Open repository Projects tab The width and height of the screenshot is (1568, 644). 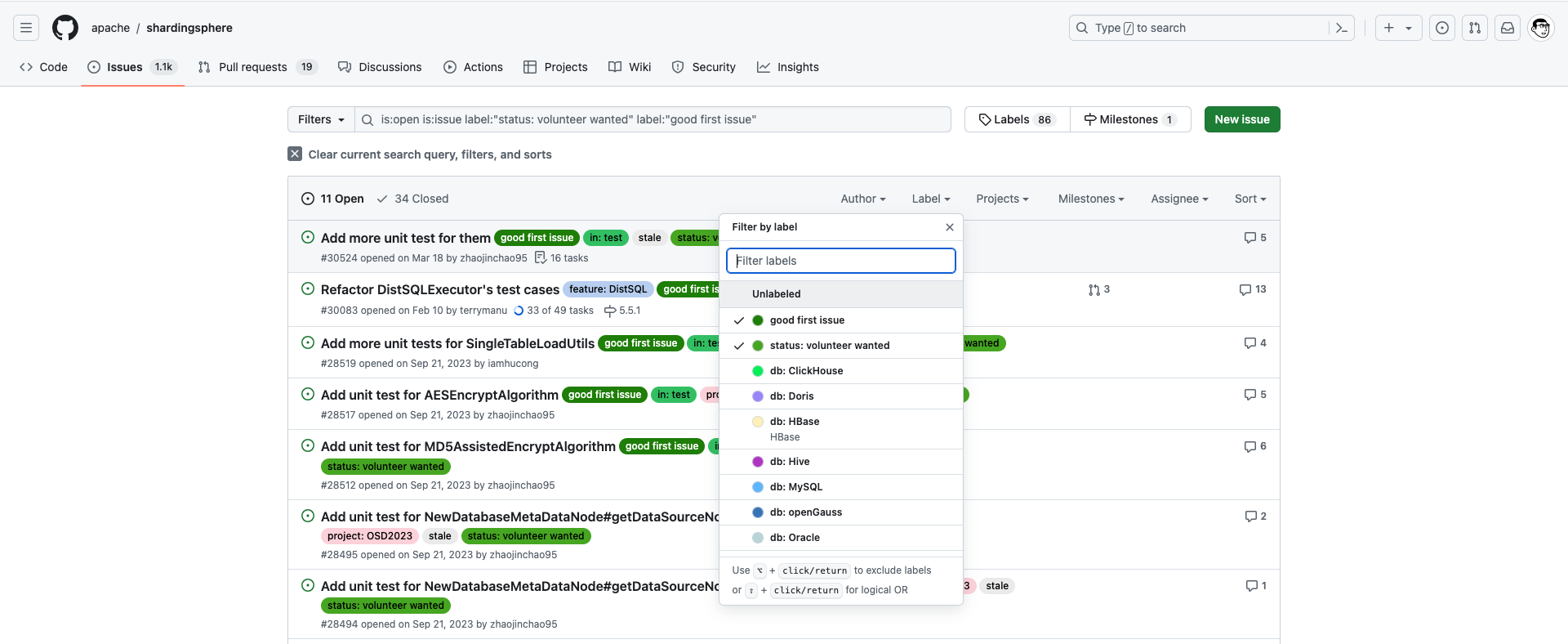(x=555, y=67)
